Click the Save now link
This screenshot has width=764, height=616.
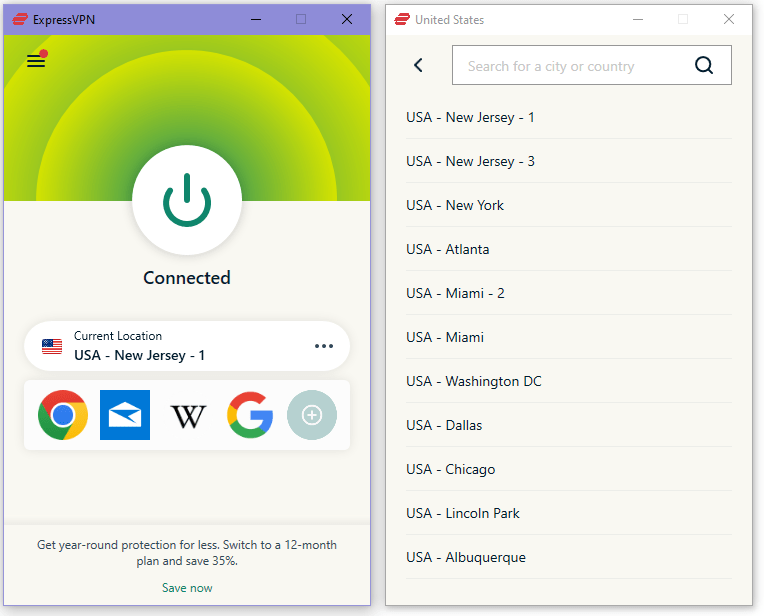click(187, 588)
